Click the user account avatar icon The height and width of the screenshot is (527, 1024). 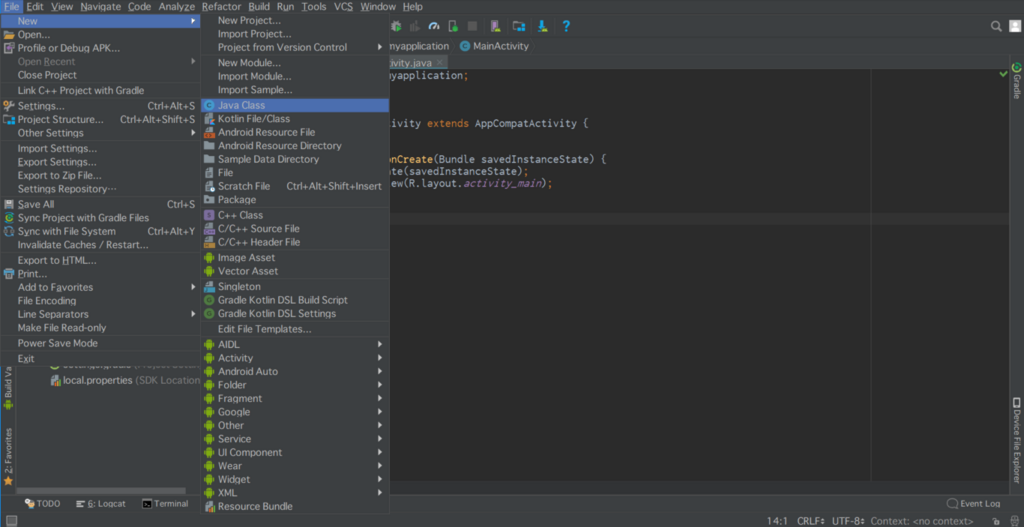pyautogui.click(x=1014, y=26)
